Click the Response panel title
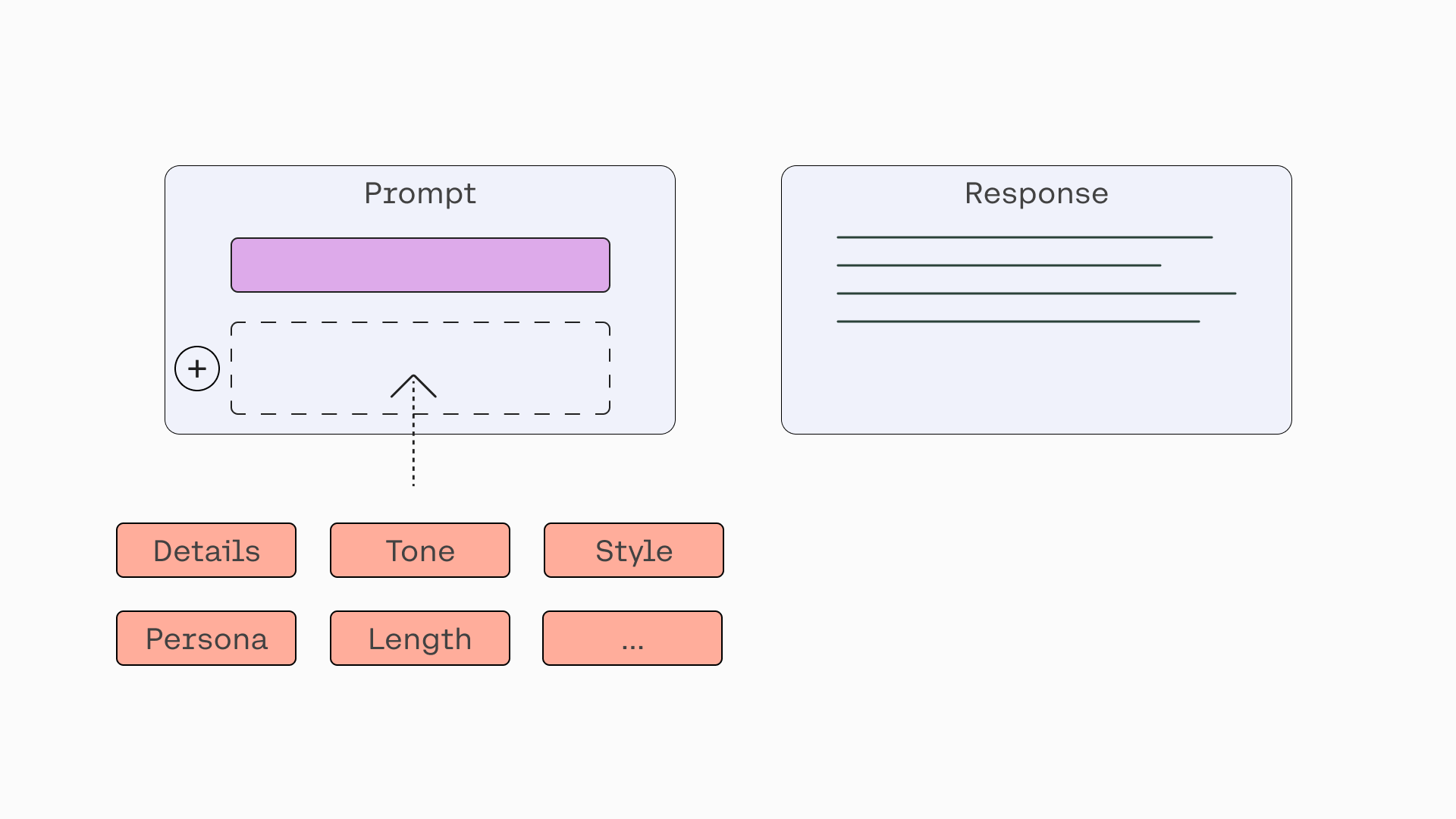Screen dimensions: 1456x819 coord(1037,193)
